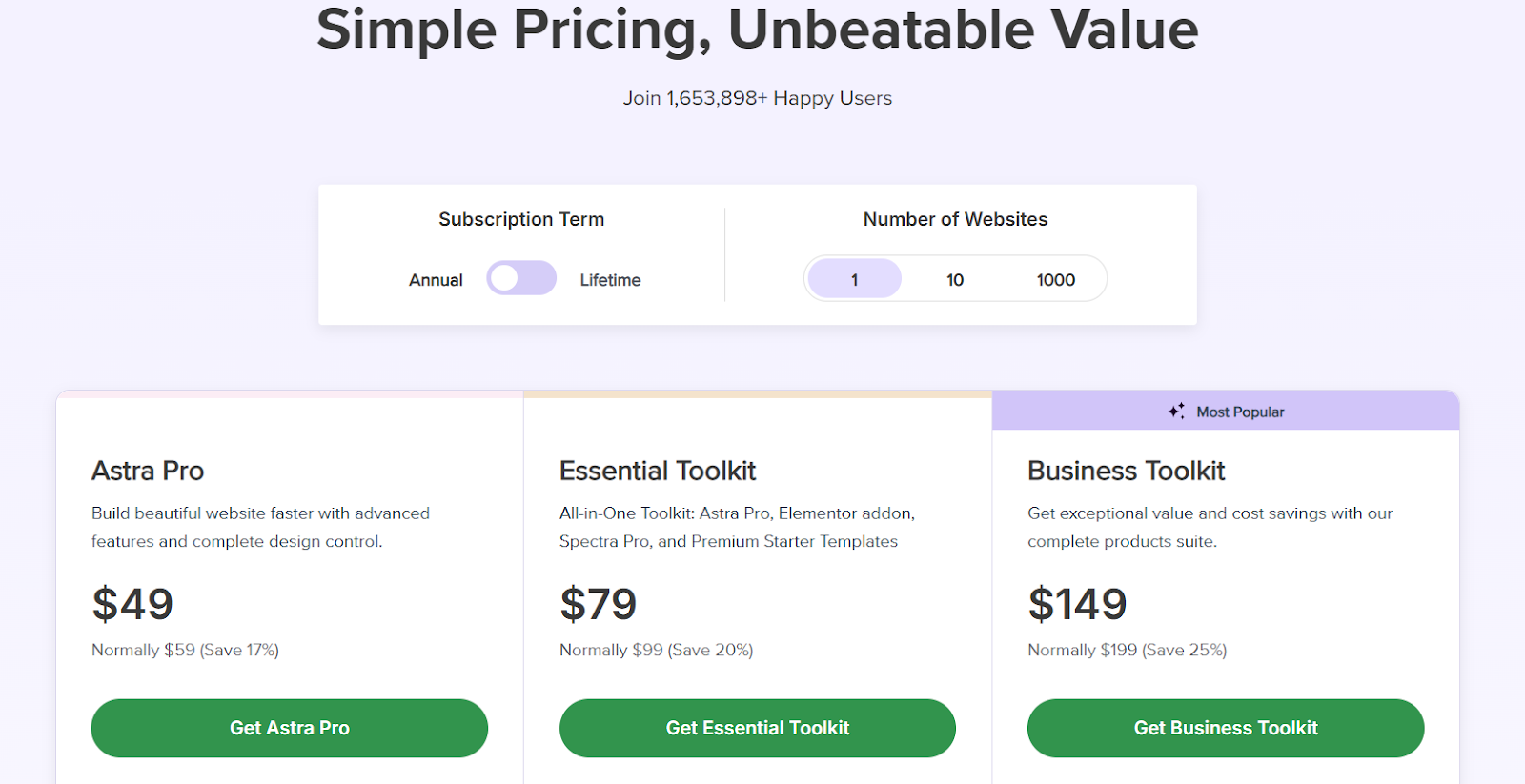Click the Most Popular banner label
1525x784 pixels.
1240,412
